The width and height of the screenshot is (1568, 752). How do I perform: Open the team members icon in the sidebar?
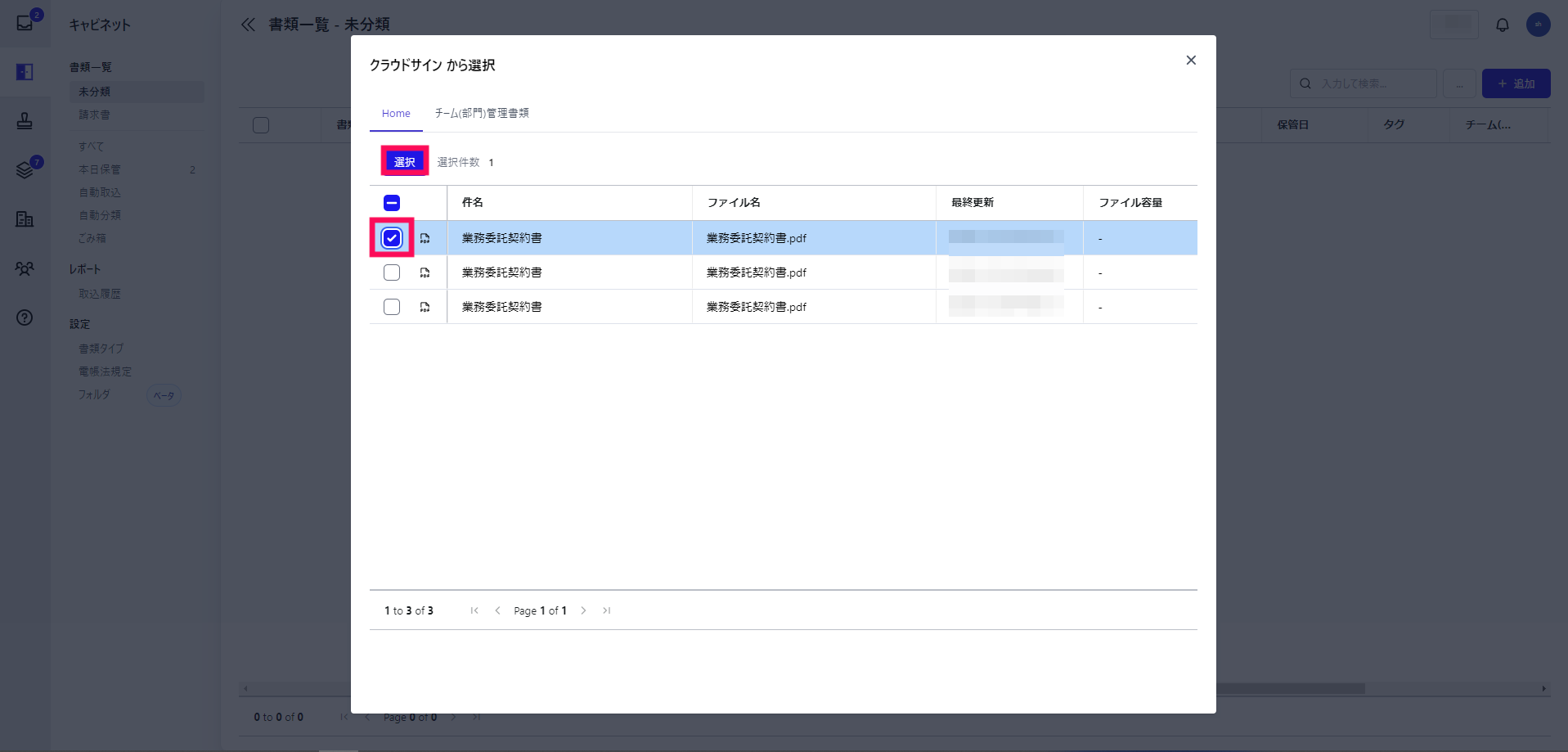click(x=25, y=268)
